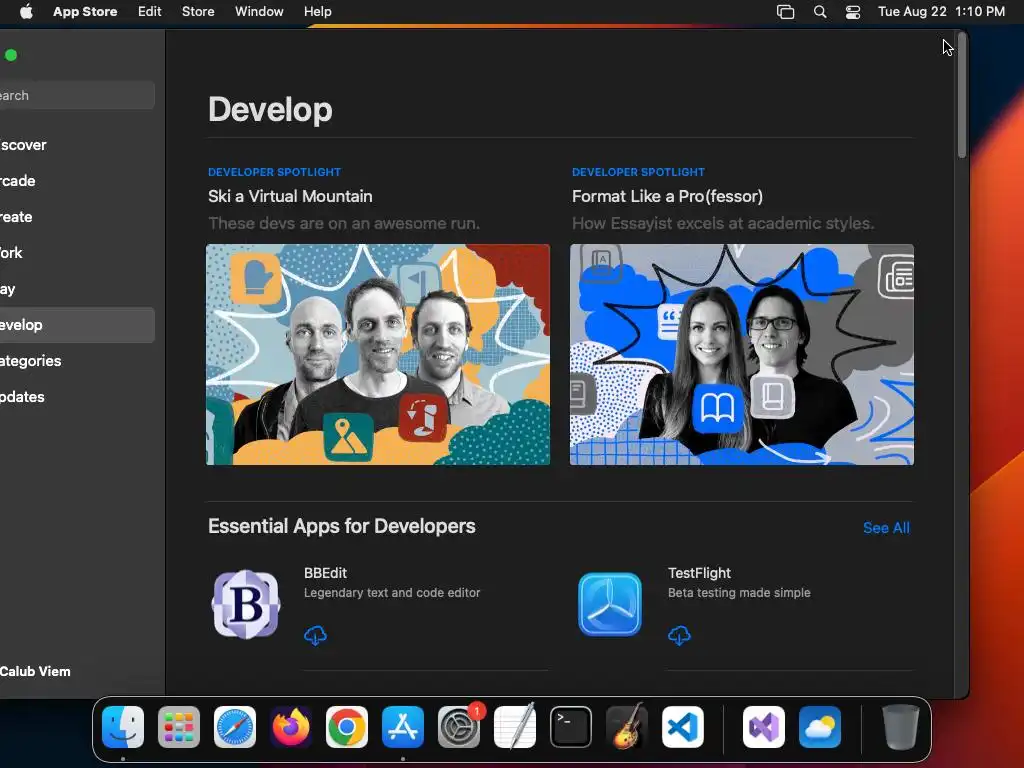
Task: Select Discover in the sidebar
Action: tap(77, 145)
